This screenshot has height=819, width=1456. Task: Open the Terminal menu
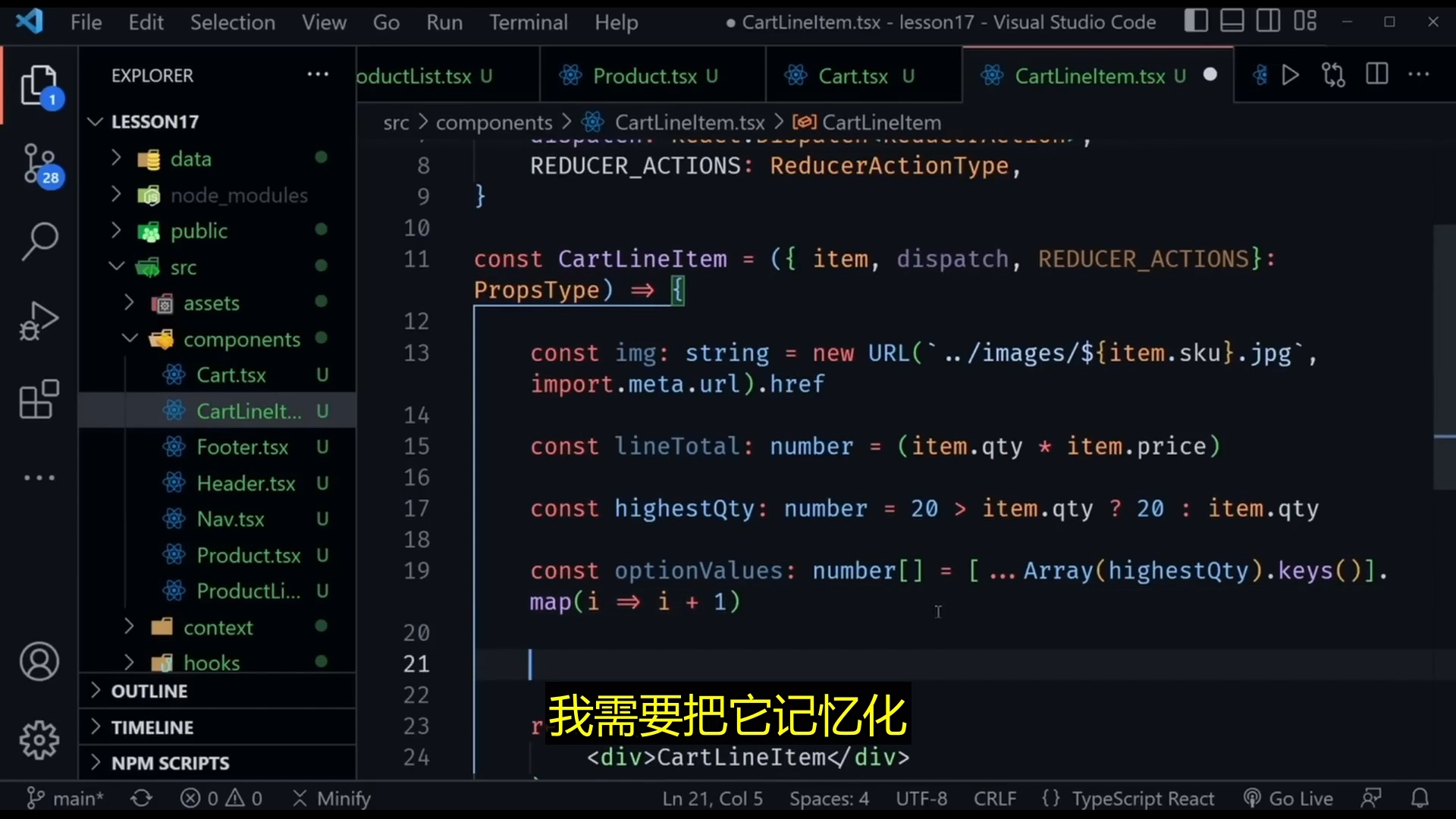point(529,22)
